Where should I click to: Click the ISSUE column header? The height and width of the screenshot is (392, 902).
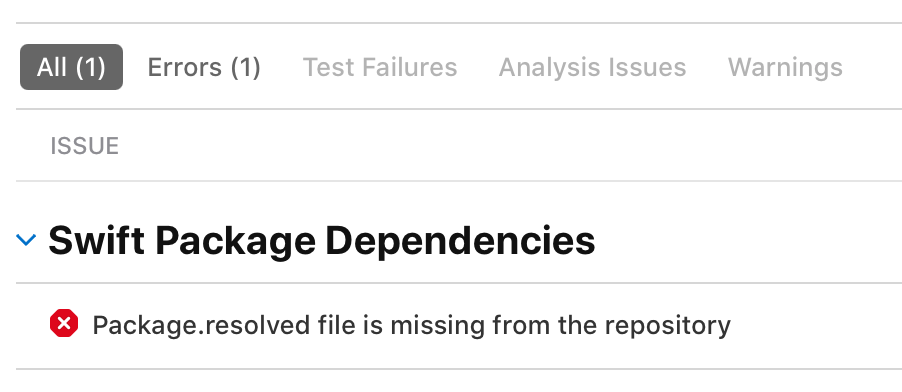coord(85,146)
